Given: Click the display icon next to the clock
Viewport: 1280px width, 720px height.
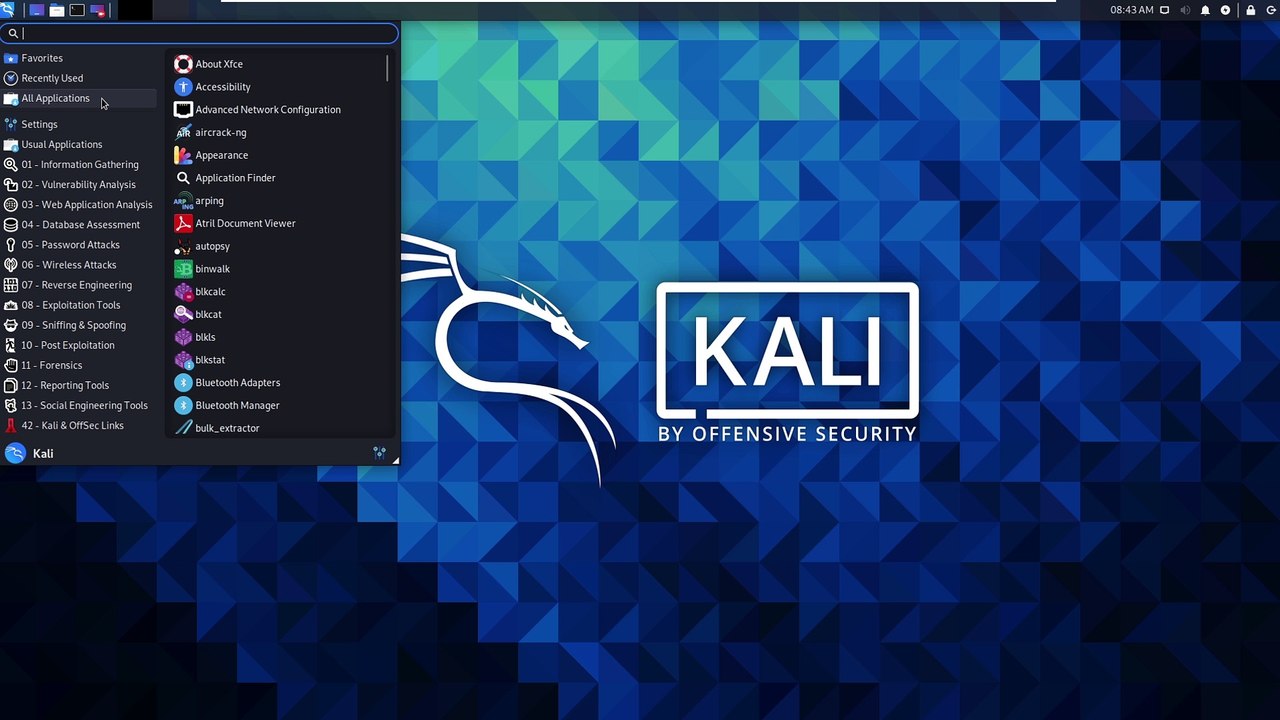Looking at the screenshot, I should tap(1164, 10).
